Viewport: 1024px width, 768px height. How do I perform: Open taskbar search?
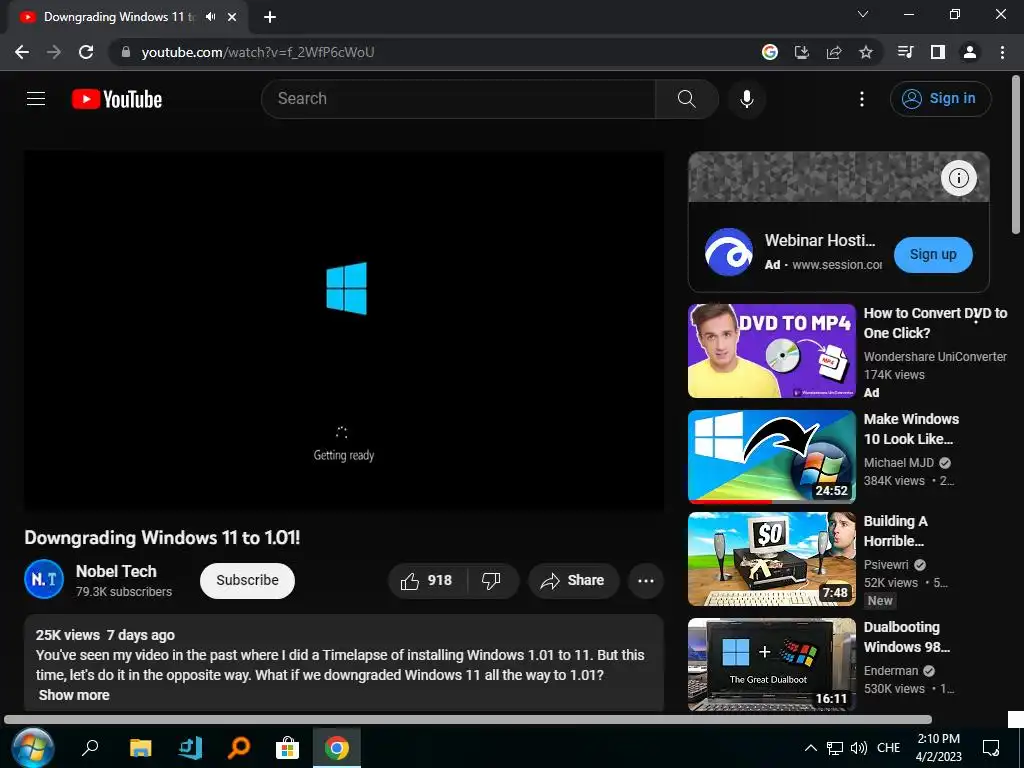(x=90, y=747)
